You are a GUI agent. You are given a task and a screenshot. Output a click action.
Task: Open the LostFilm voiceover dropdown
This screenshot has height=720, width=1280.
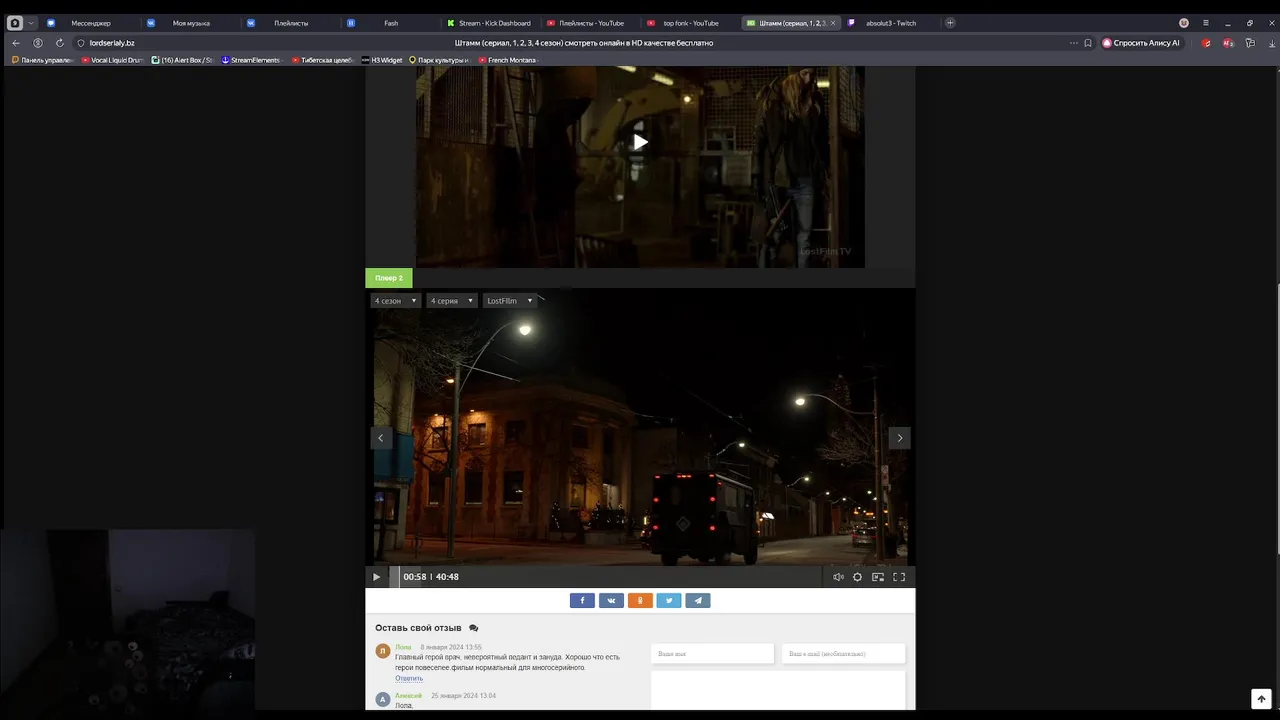pyautogui.click(x=510, y=301)
